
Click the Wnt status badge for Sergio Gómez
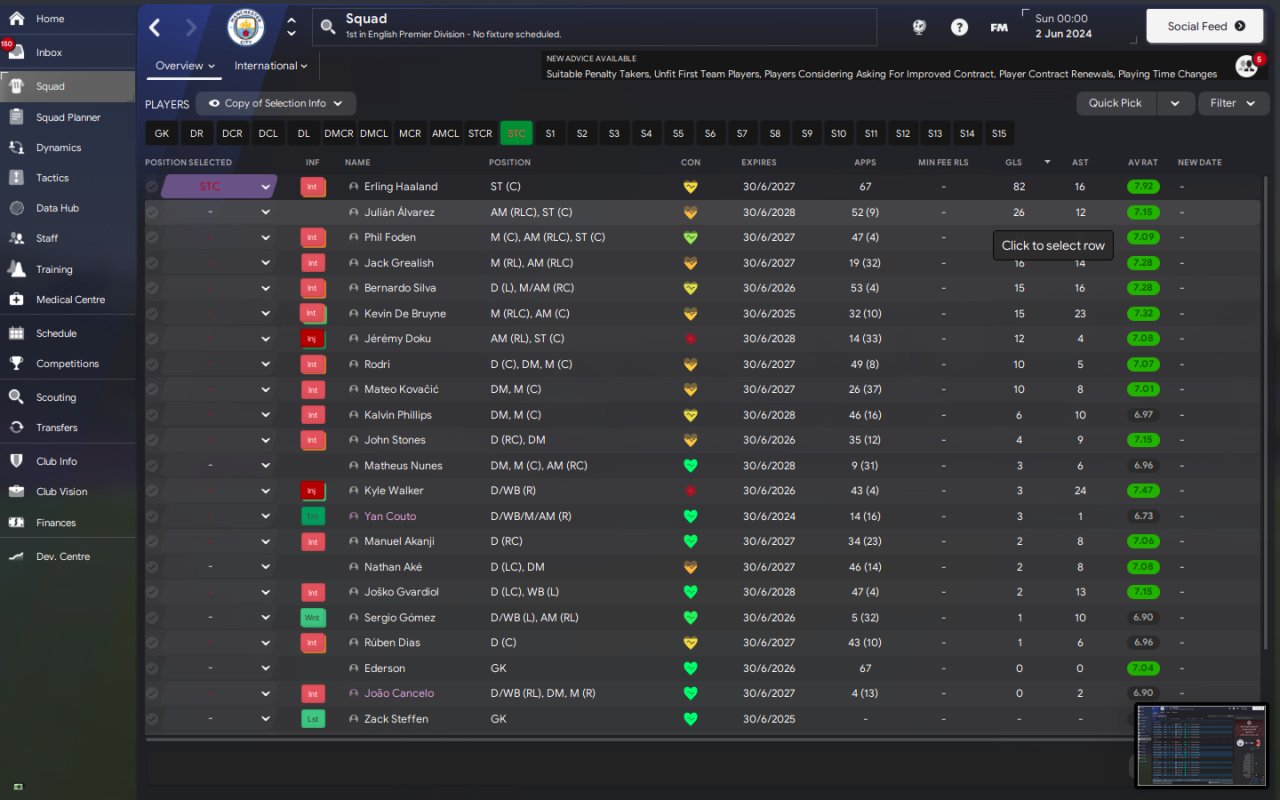coord(313,617)
